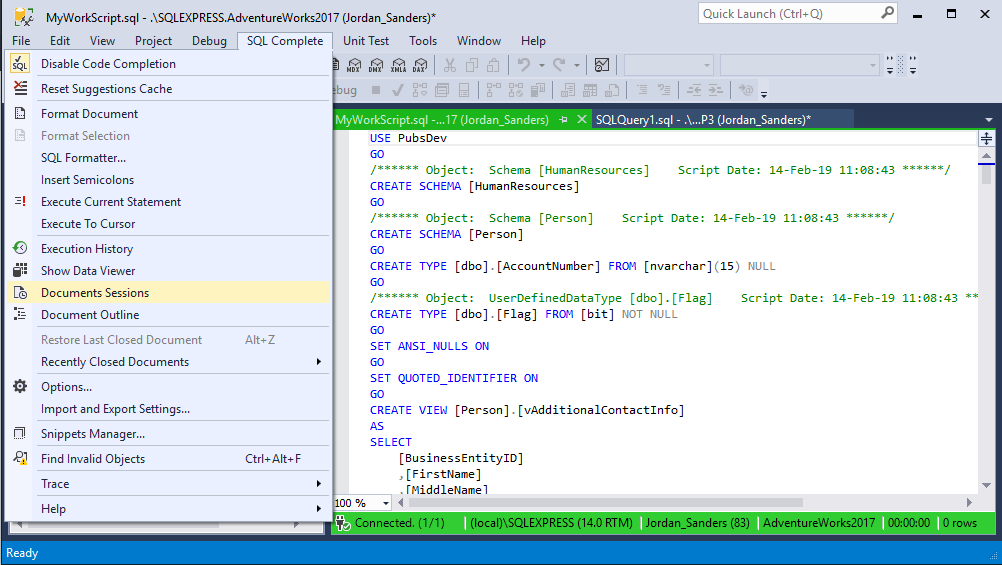Click the Undo arrow icon
Screen dimensions: 1002x565
pyautogui.click(x=524, y=65)
